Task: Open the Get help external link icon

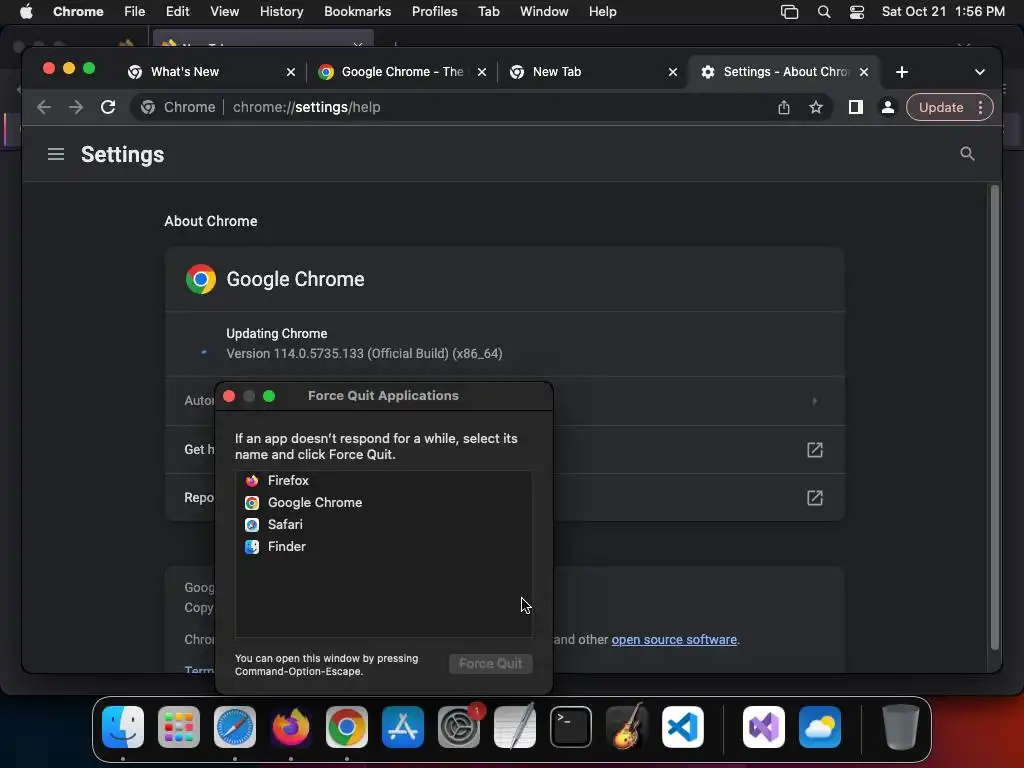Action: pyautogui.click(x=814, y=450)
